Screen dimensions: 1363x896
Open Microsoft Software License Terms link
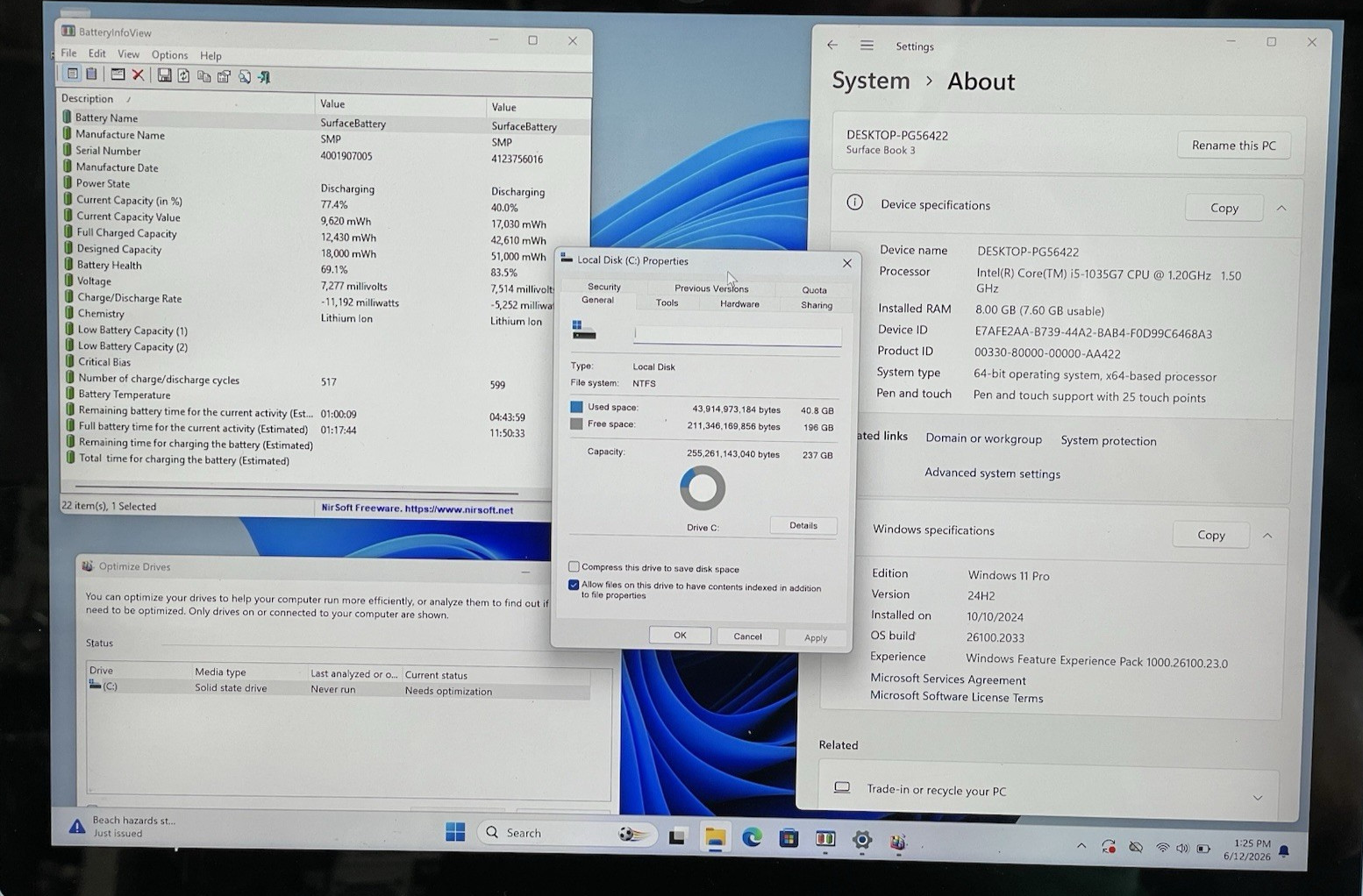point(956,697)
